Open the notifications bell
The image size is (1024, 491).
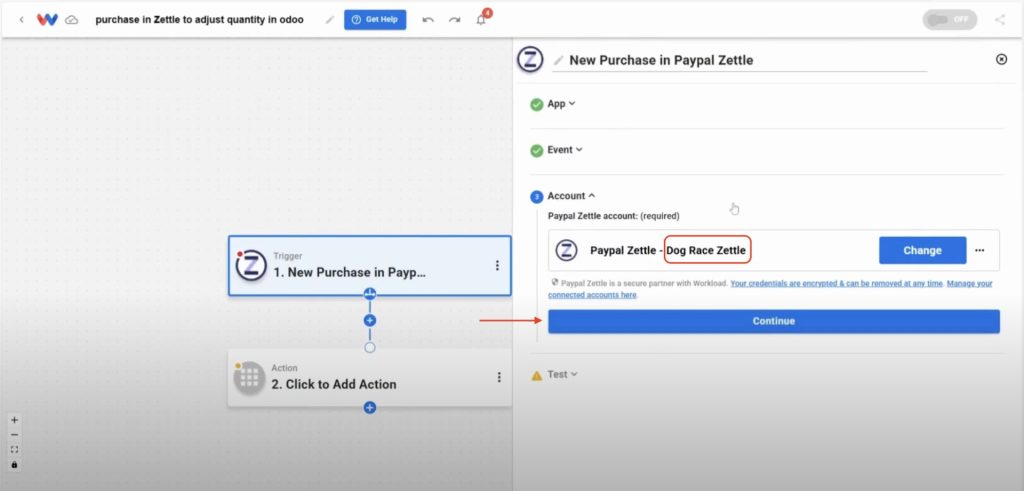[481, 20]
